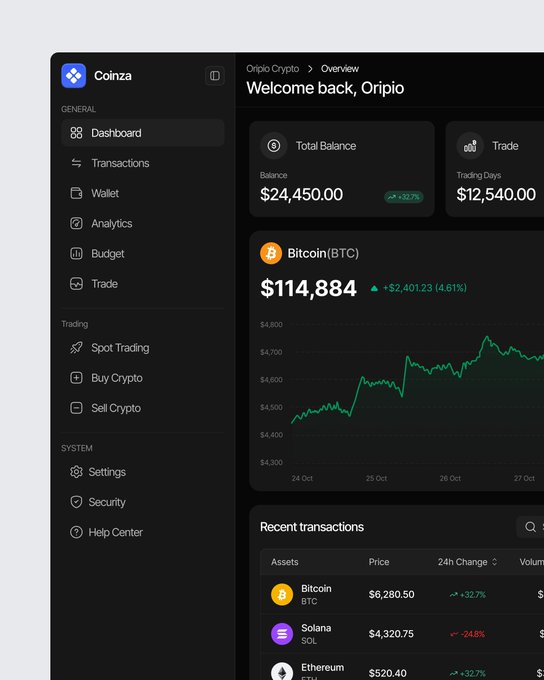Collapse sidebar using the panel toggle icon
The image size is (544, 680).
point(215,76)
